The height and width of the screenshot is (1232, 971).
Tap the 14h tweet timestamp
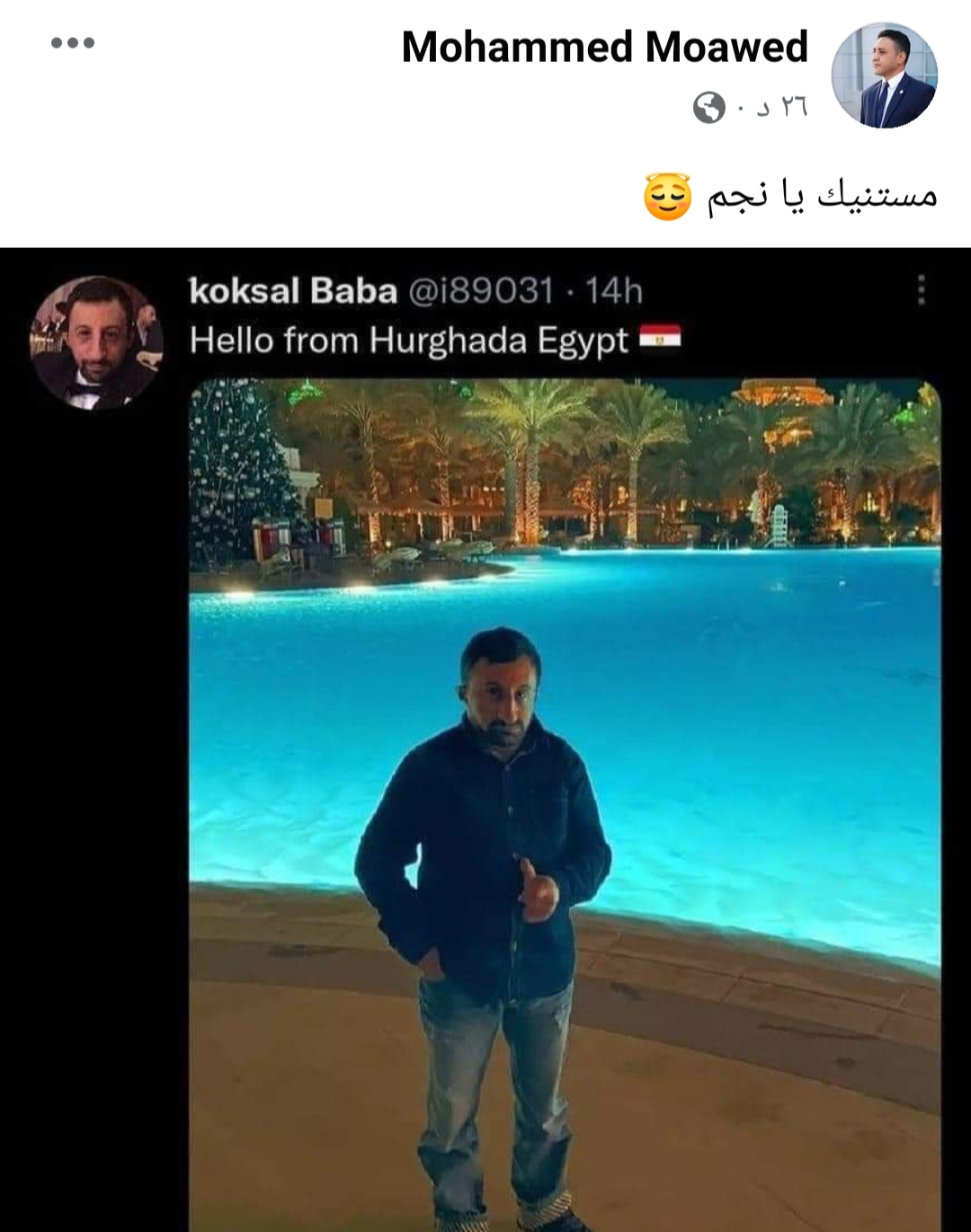(614, 291)
